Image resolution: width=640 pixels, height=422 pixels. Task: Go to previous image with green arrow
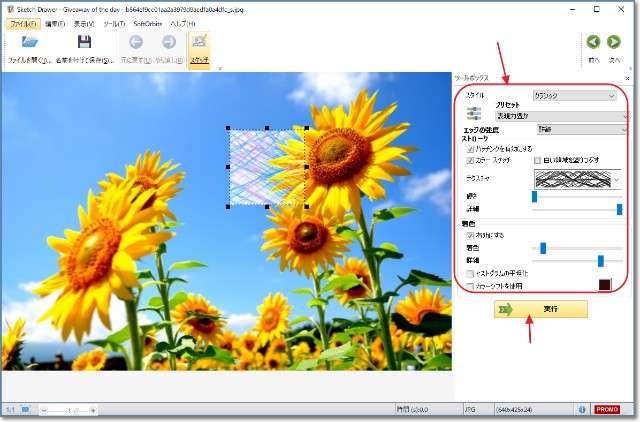click(x=593, y=43)
